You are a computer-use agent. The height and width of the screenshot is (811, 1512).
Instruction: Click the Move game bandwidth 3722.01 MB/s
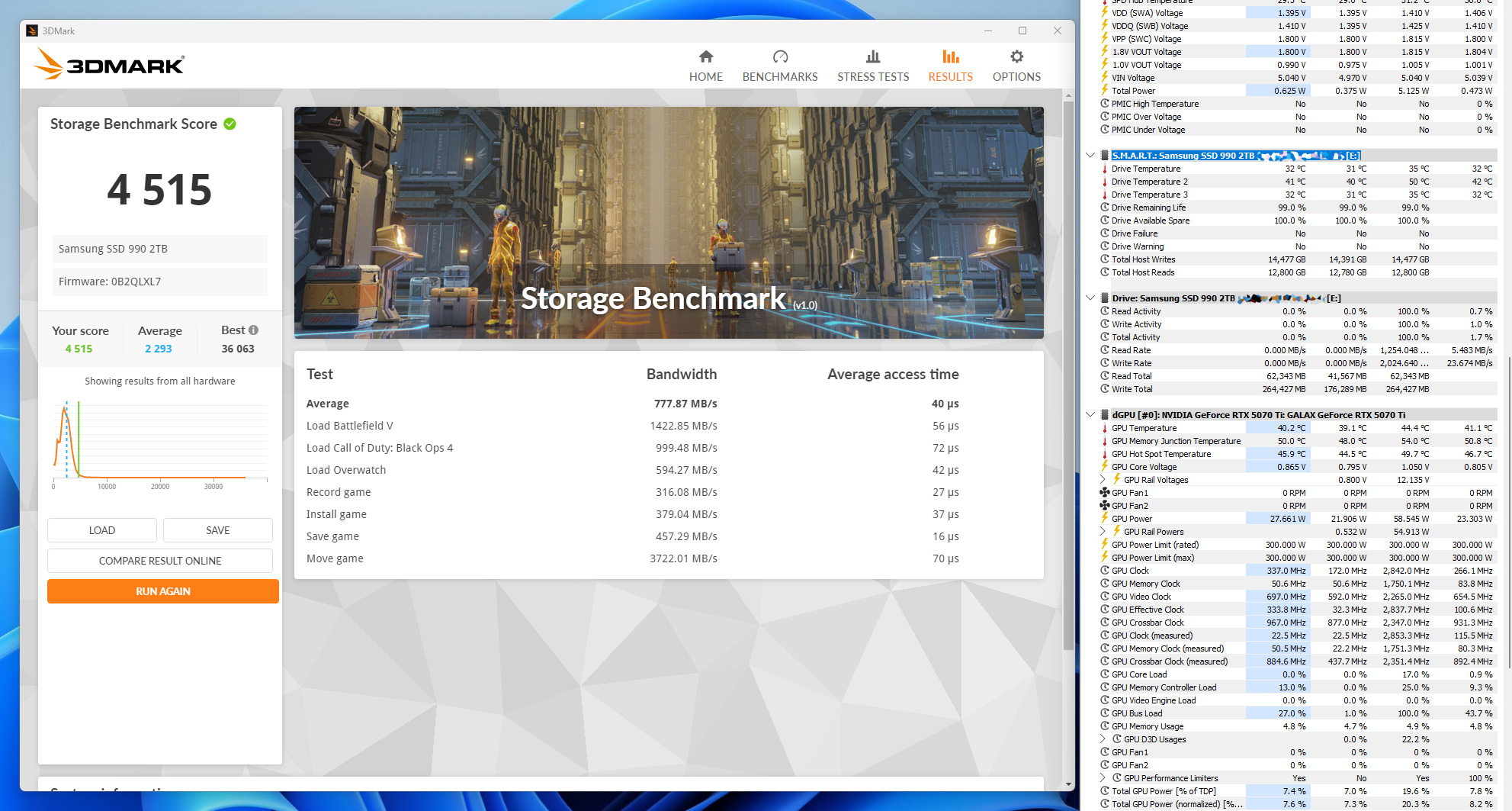(x=683, y=558)
